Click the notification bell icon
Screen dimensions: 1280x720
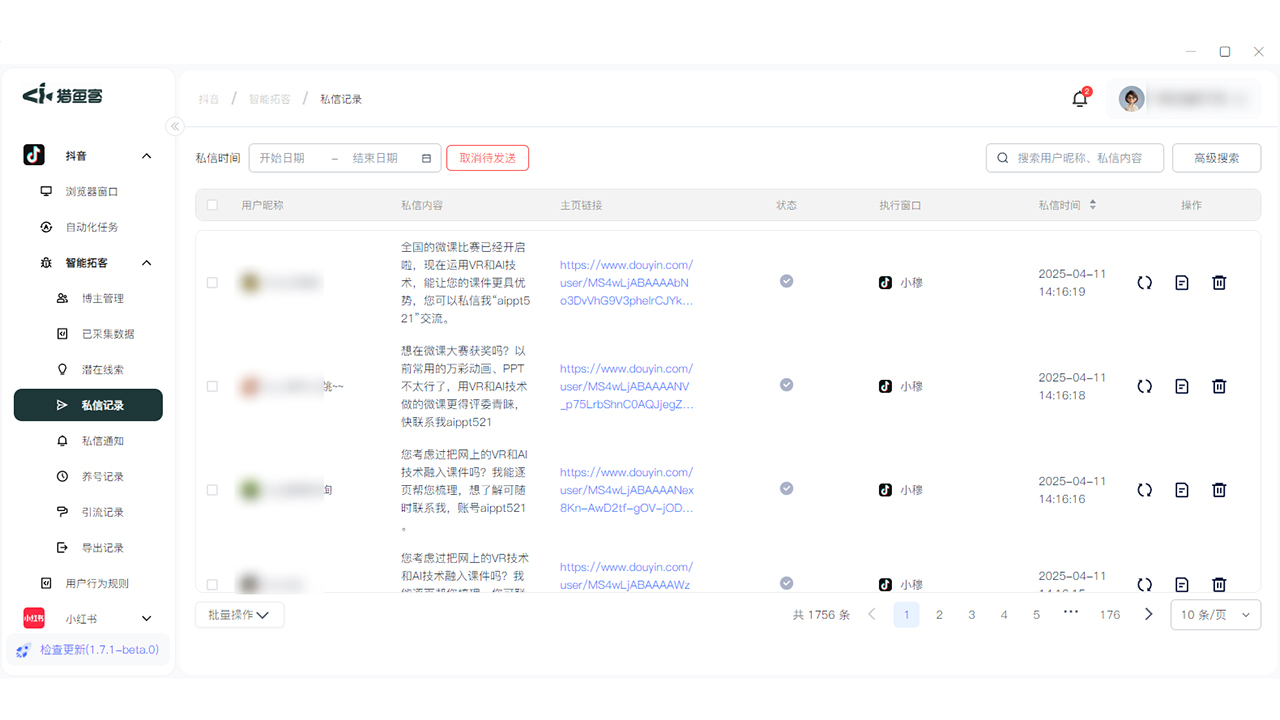[1079, 99]
